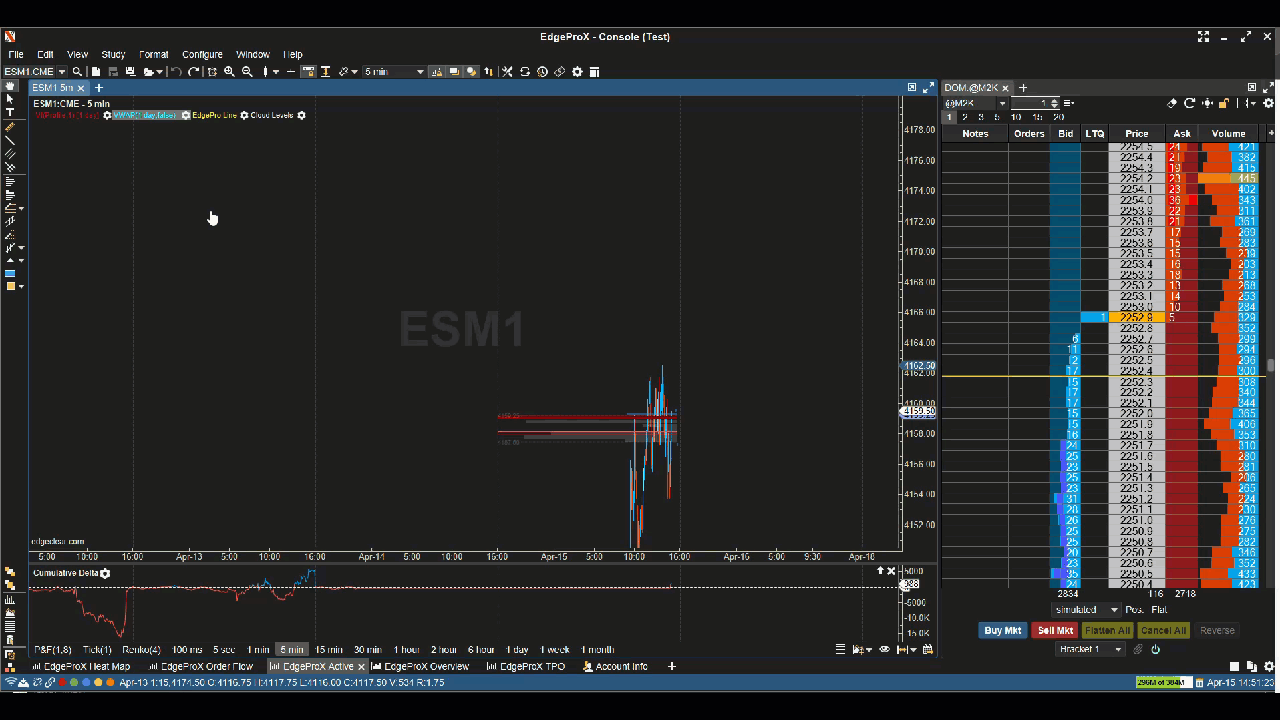Switch chart to 1 min timeframe

(x=258, y=650)
